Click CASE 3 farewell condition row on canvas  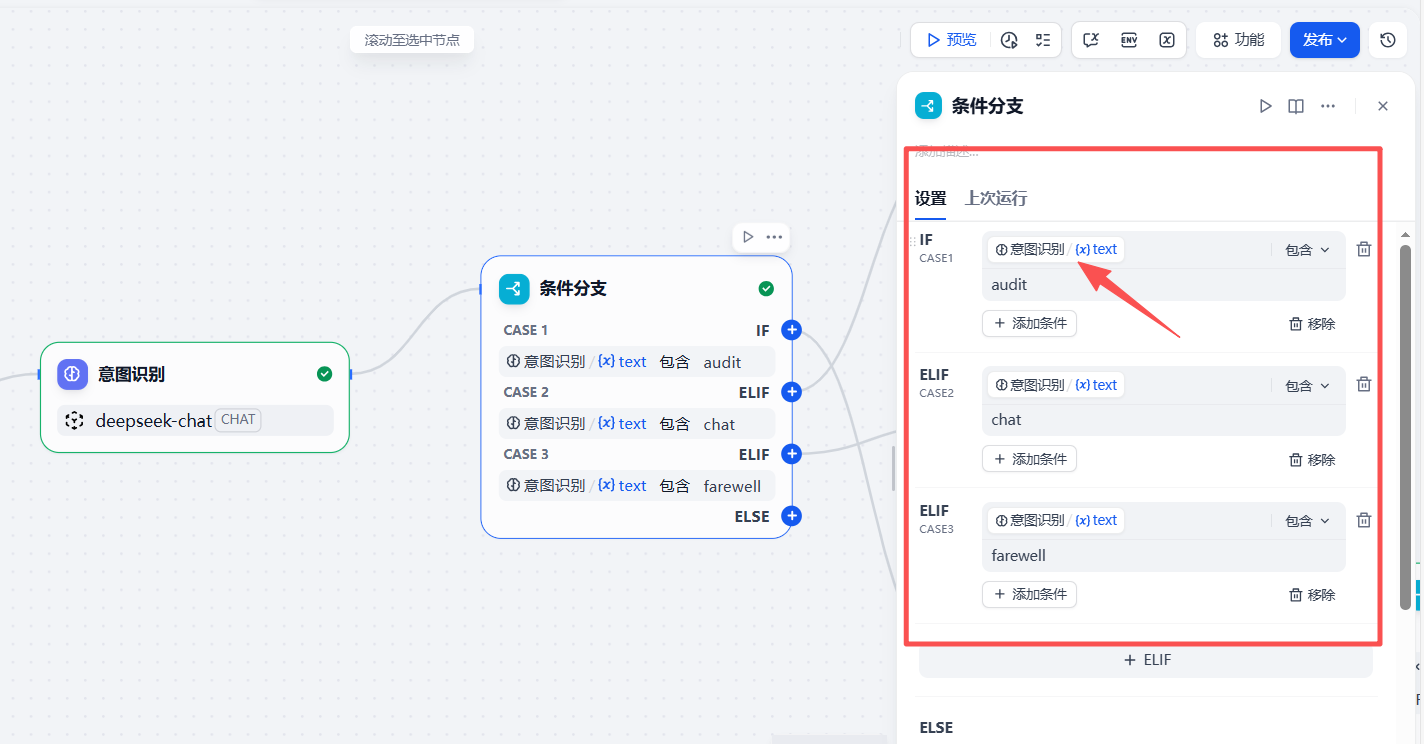(x=637, y=486)
